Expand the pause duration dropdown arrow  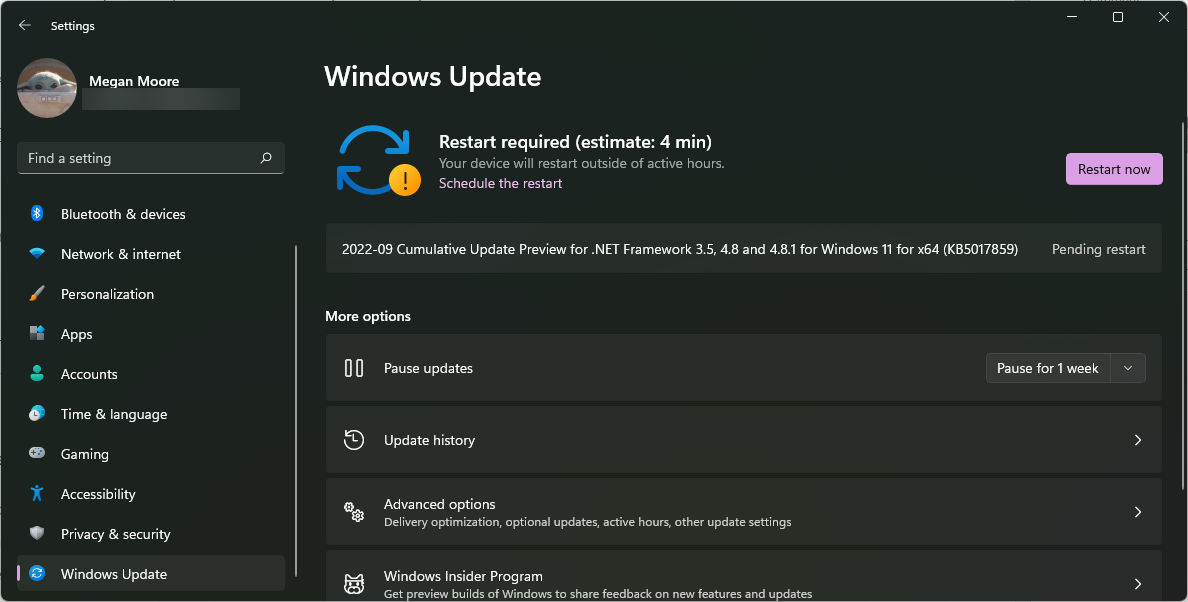pos(1127,368)
